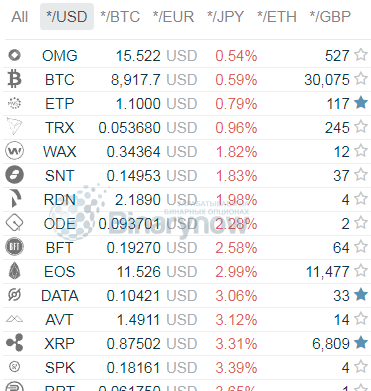The width and height of the screenshot is (371, 391).
Task: Switch to the */EUR pairs tab
Action: [173, 17]
